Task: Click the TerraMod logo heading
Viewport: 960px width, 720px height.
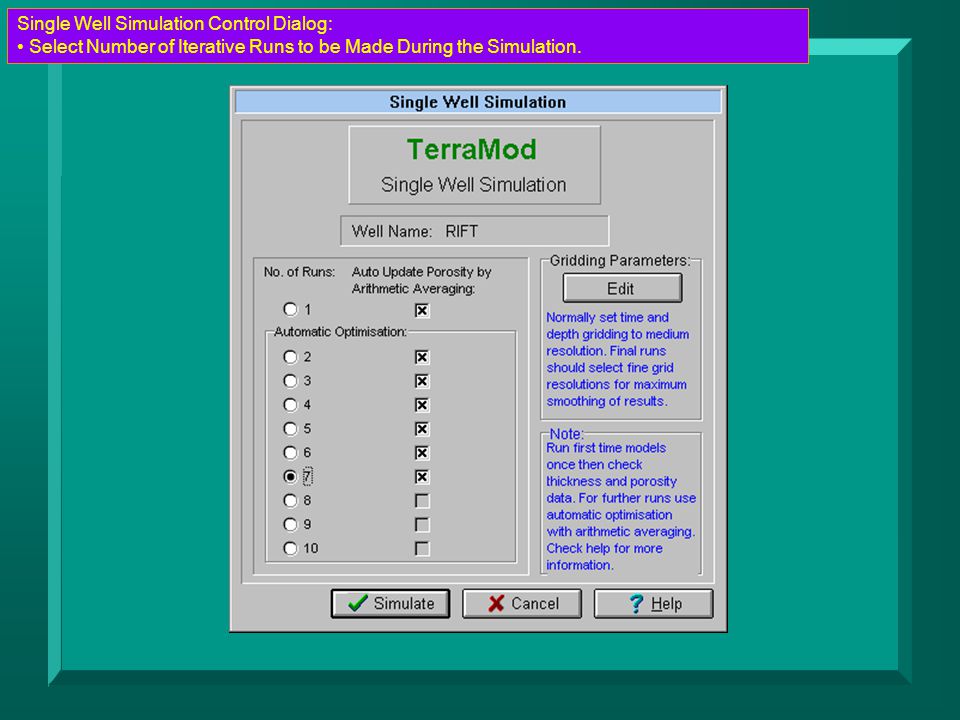Action: [x=471, y=149]
